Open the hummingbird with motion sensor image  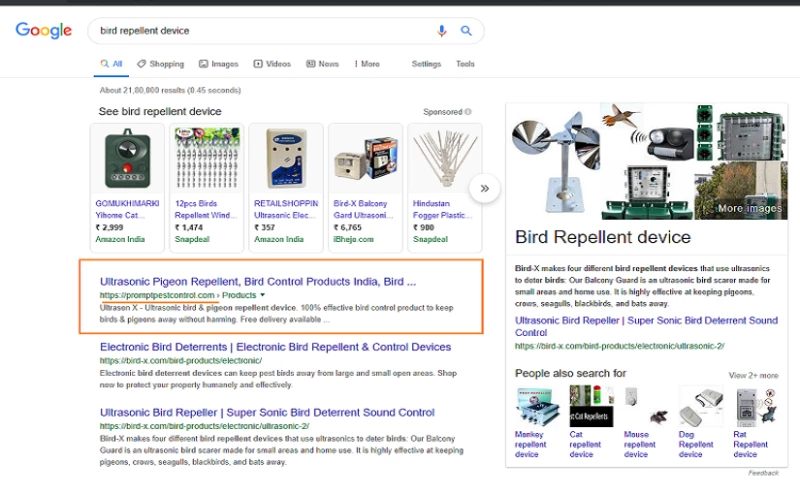pyautogui.click(x=648, y=132)
